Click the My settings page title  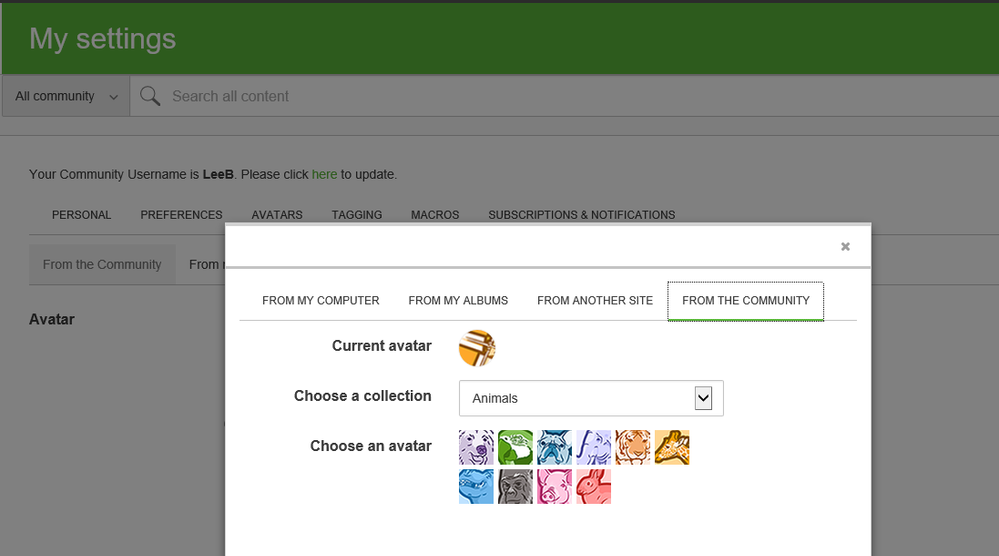[x=103, y=39]
